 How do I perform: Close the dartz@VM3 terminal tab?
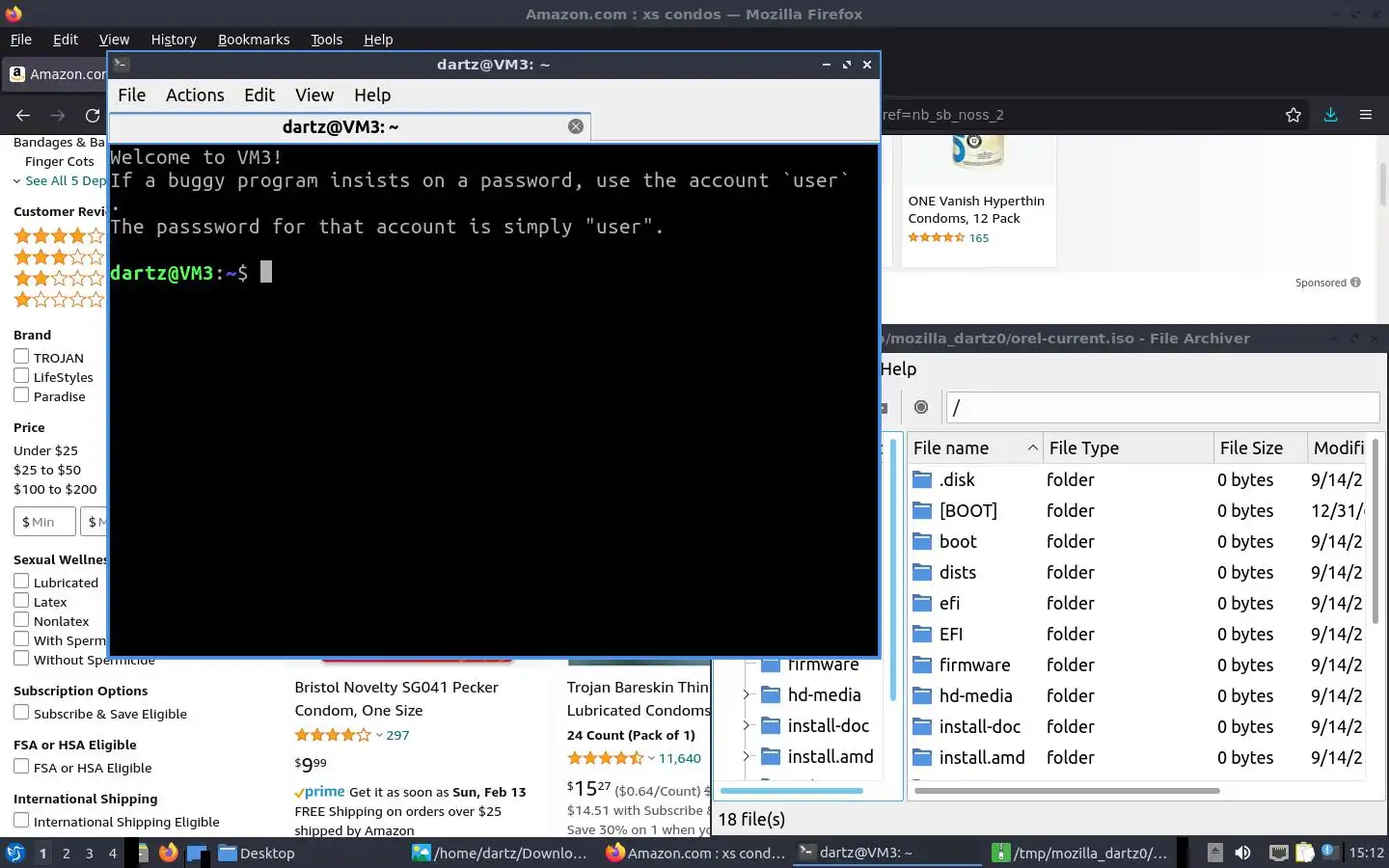(x=576, y=126)
